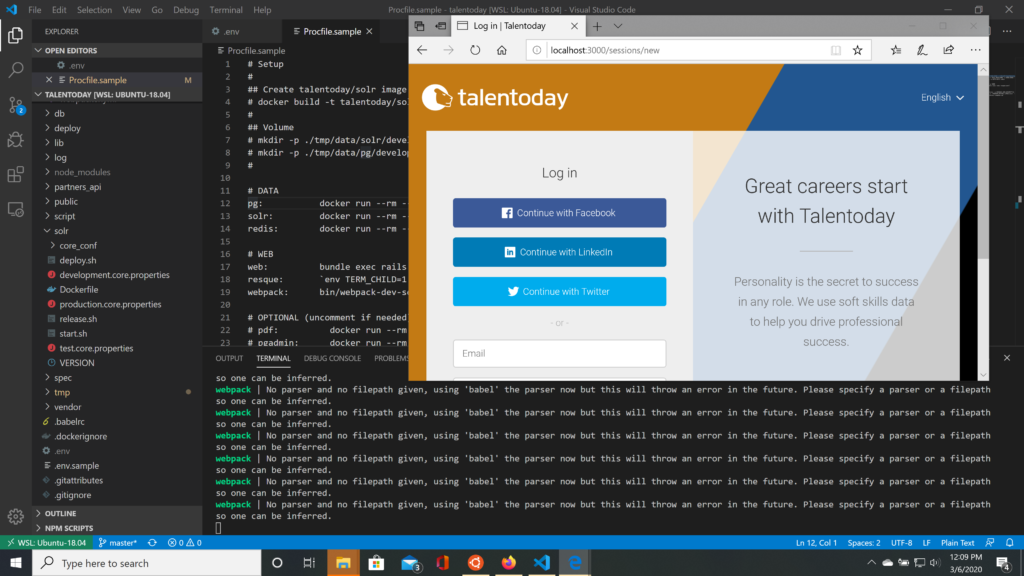Expand the deploy folder
The width and height of the screenshot is (1024, 576).
[x=67, y=128]
